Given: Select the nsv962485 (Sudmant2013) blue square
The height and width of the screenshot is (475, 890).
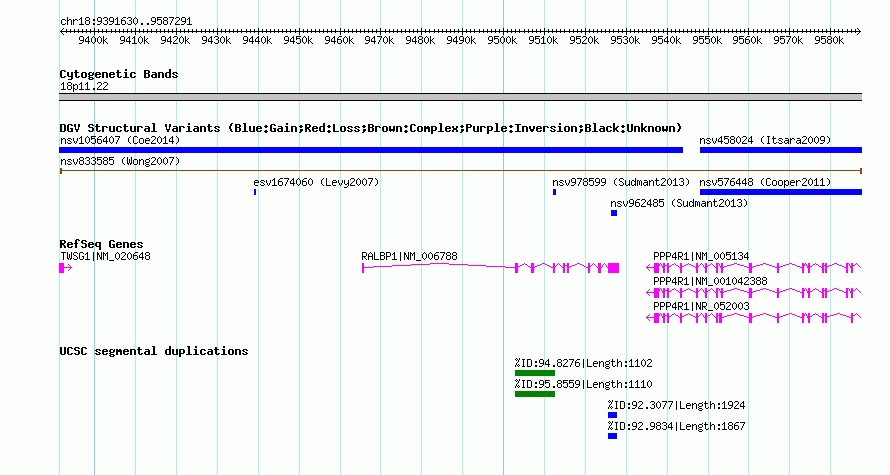Looking at the screenshot, I should [x=614, y=213].
